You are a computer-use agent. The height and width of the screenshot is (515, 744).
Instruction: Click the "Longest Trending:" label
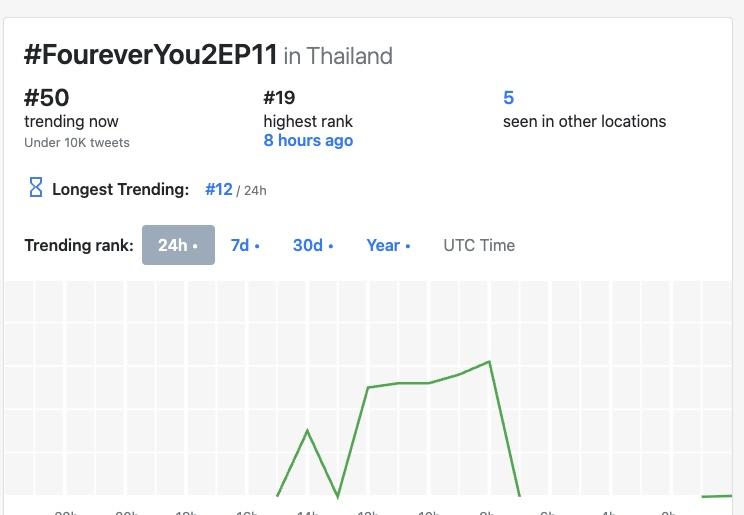pos(120,189)
